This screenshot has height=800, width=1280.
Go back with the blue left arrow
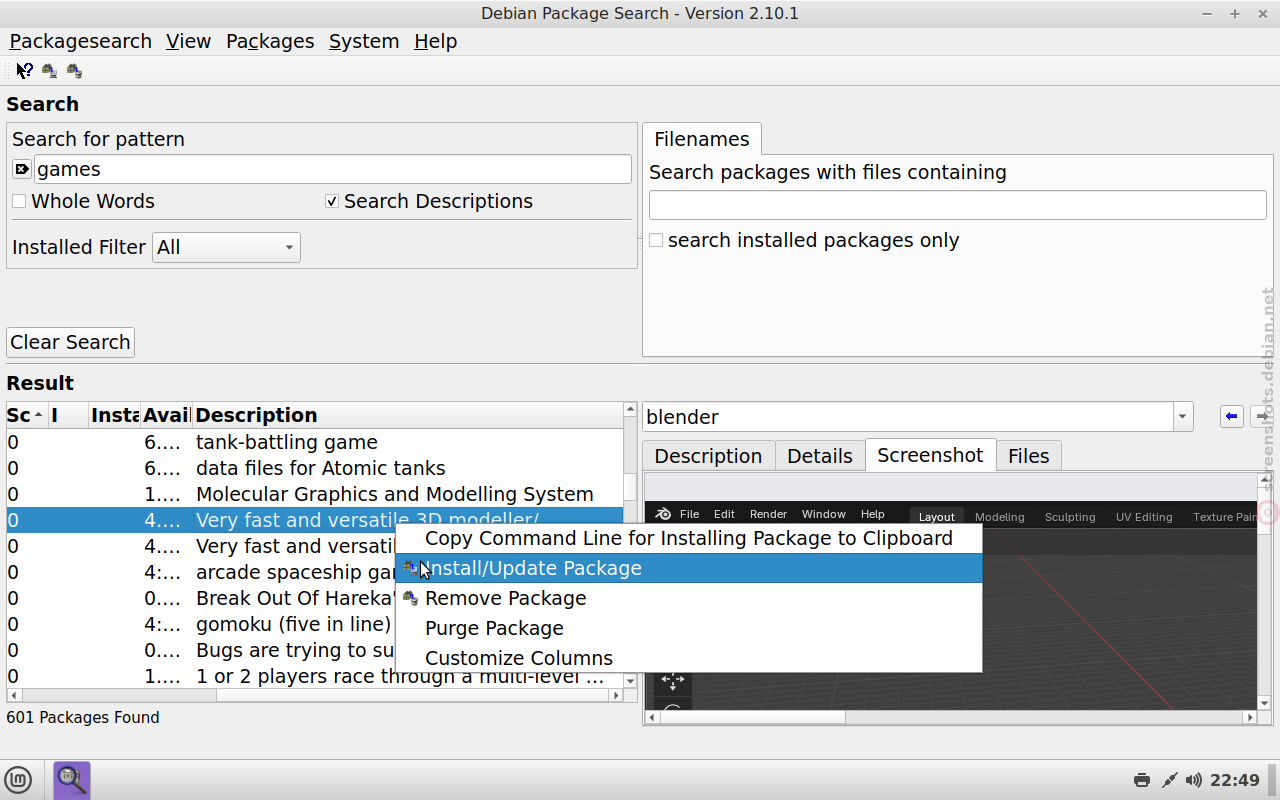(1232, 416)
